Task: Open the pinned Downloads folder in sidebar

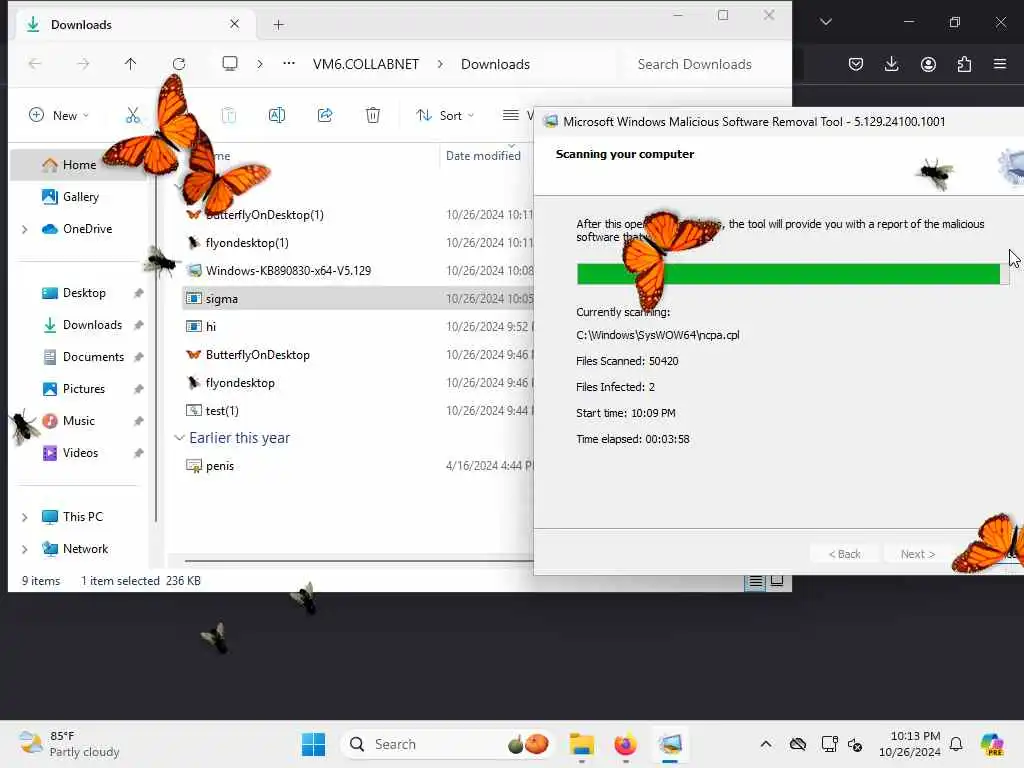Action: 92,325
